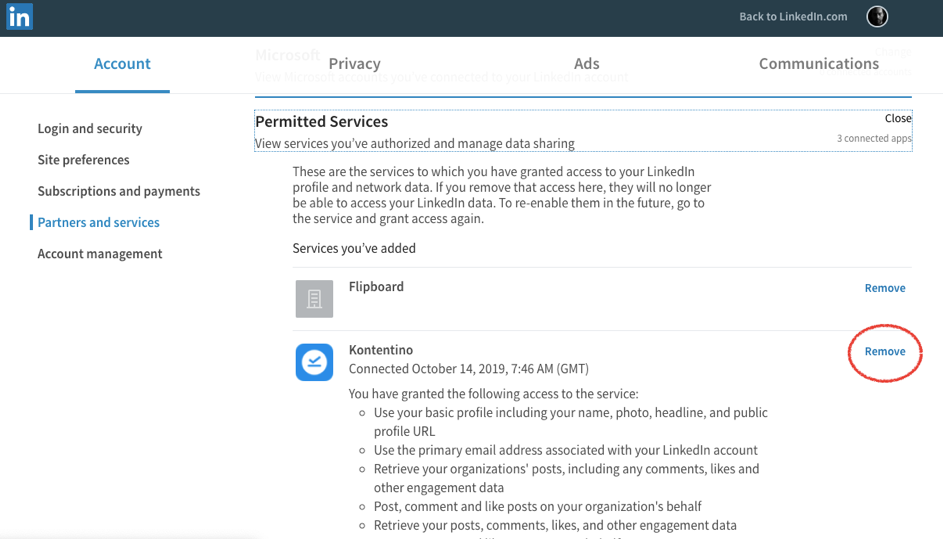
Task: Select Partners and services sidebar item
Action: pyautogui.click(x=98, y=223)
